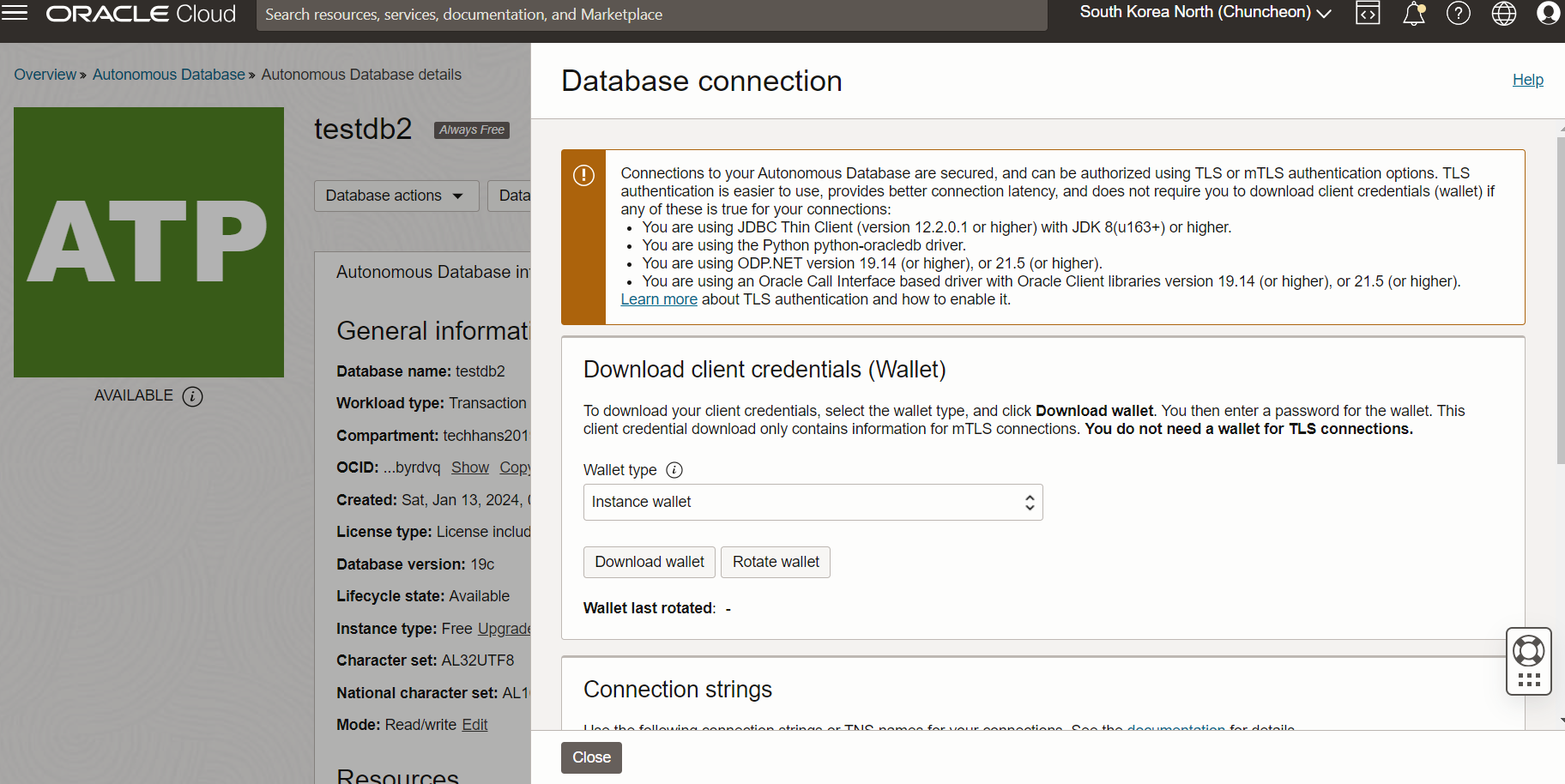Follow the Learn more TLS link
1565x784 pixels.
[659, 299]
